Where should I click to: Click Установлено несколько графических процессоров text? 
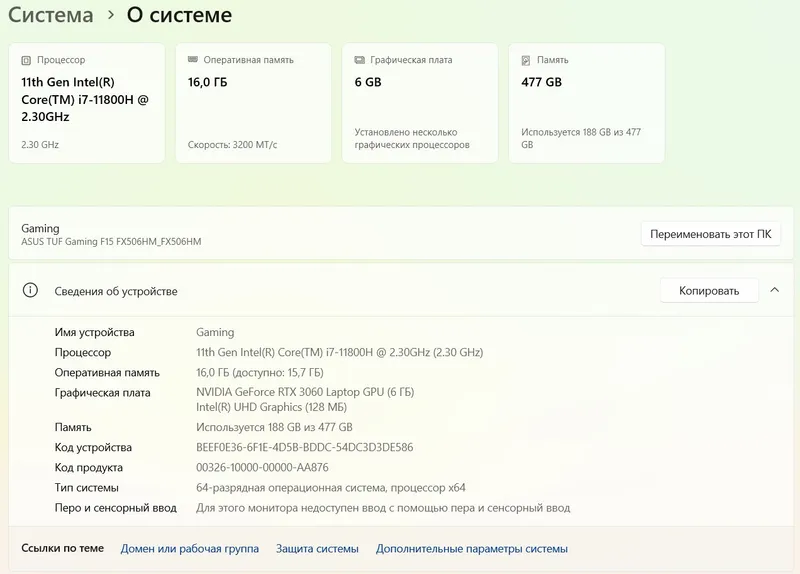[x=412, y=138]
